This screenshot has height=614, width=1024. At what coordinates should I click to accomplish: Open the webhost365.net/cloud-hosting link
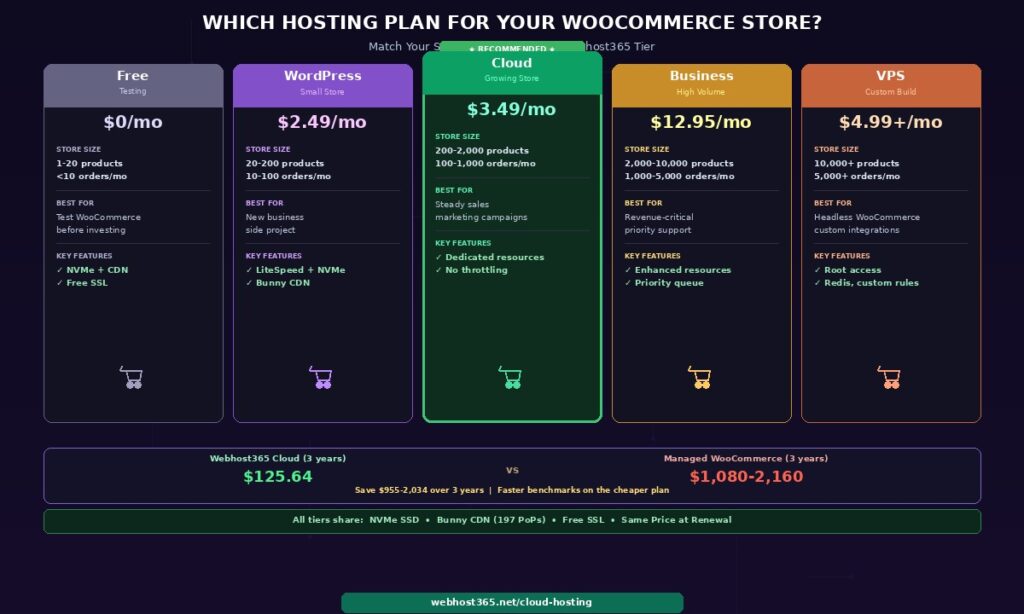click(x=512, y=602)
